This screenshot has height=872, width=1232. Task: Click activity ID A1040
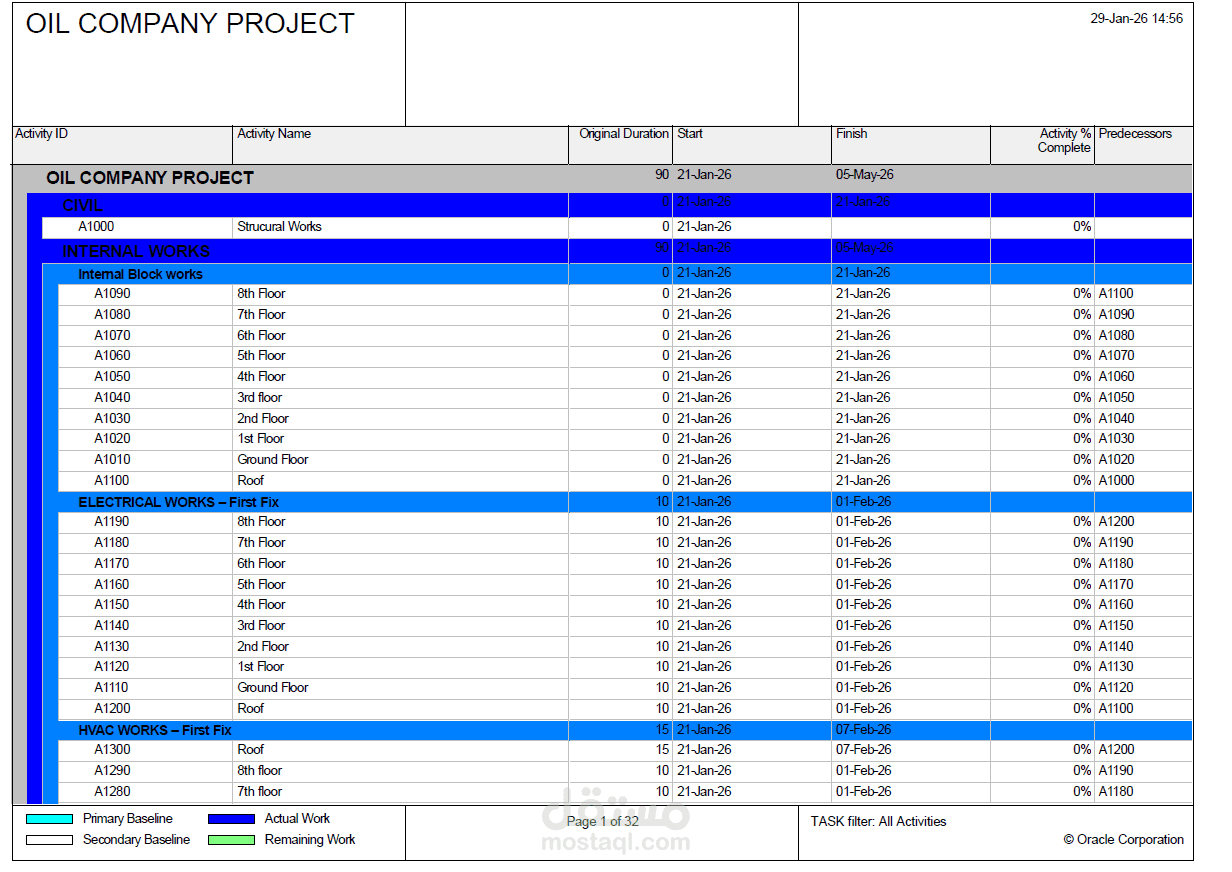(112, 398)
